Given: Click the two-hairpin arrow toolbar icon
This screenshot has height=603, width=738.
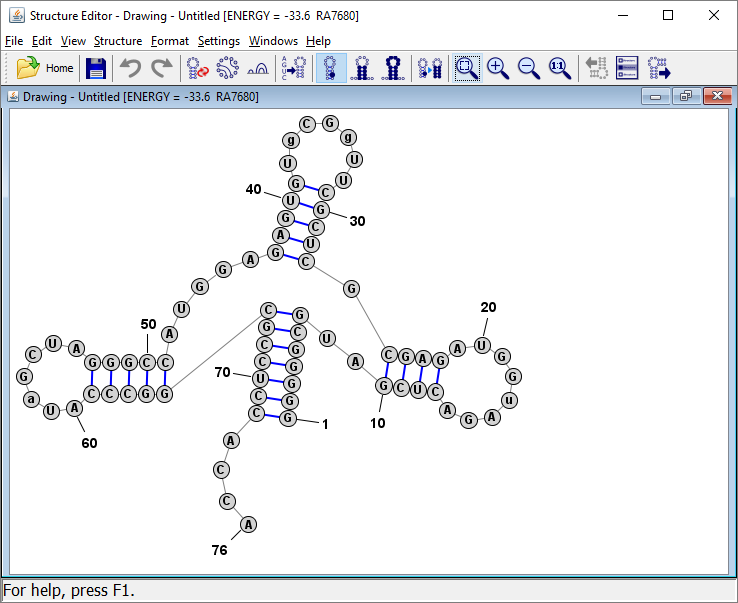Looking at the screenshot, I should tap(430, 68).
